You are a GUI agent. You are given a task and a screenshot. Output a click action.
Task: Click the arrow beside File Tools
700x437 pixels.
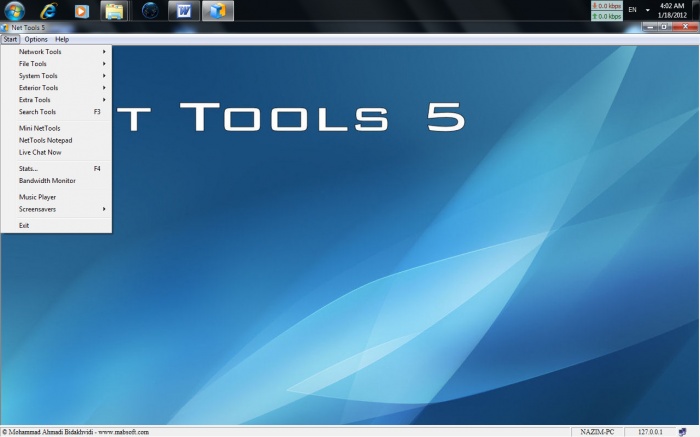[104, 64]
